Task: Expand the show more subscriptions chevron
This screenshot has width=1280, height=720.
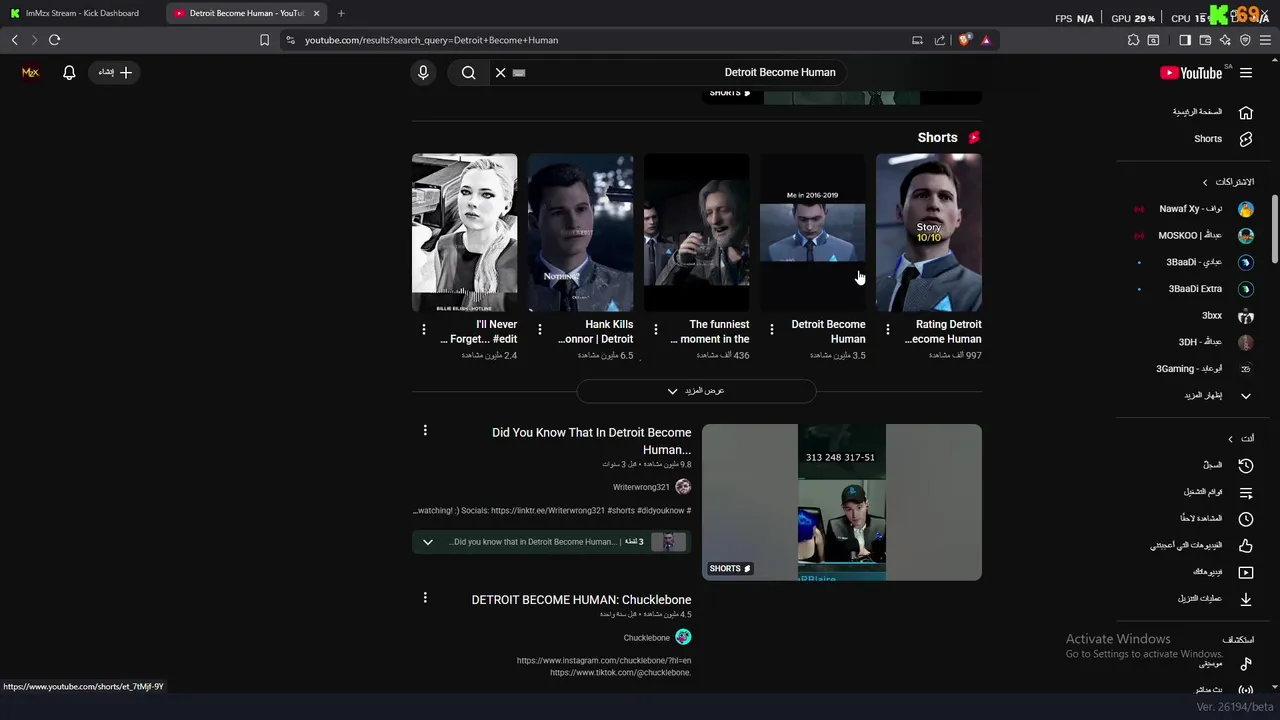Action: point(1246,396)
